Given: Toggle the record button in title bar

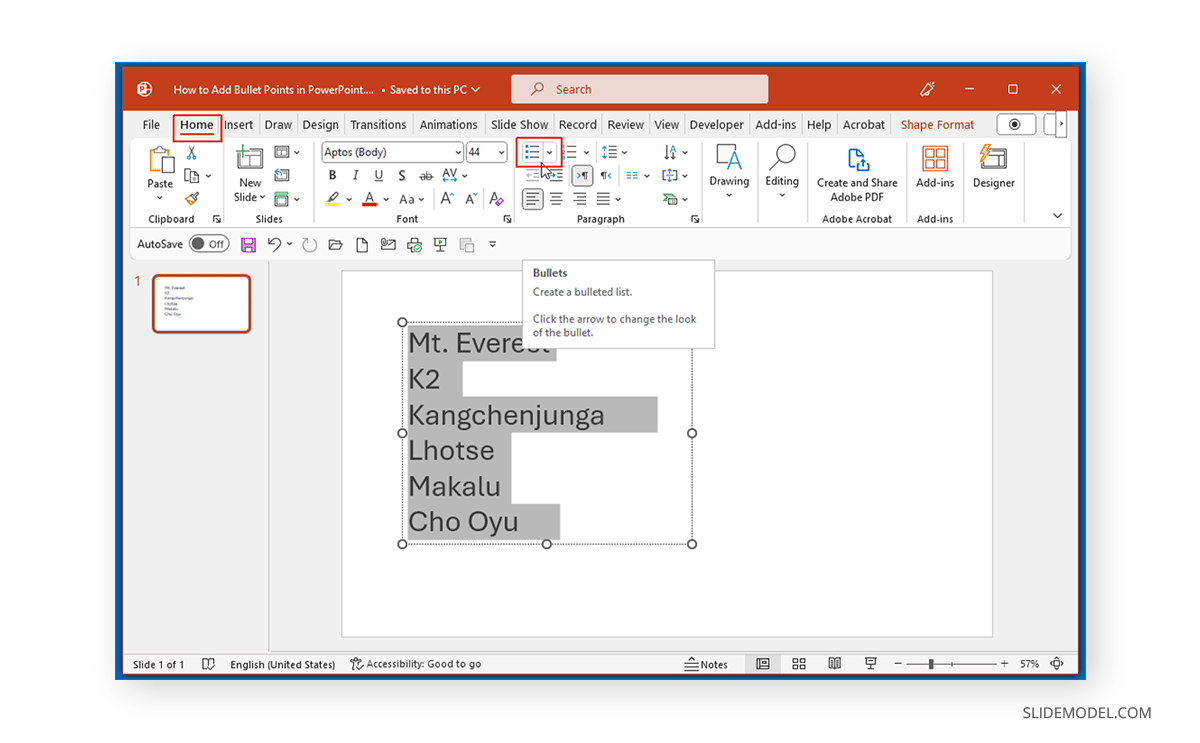Looking at the screenshot, I should pos(1016,124).
